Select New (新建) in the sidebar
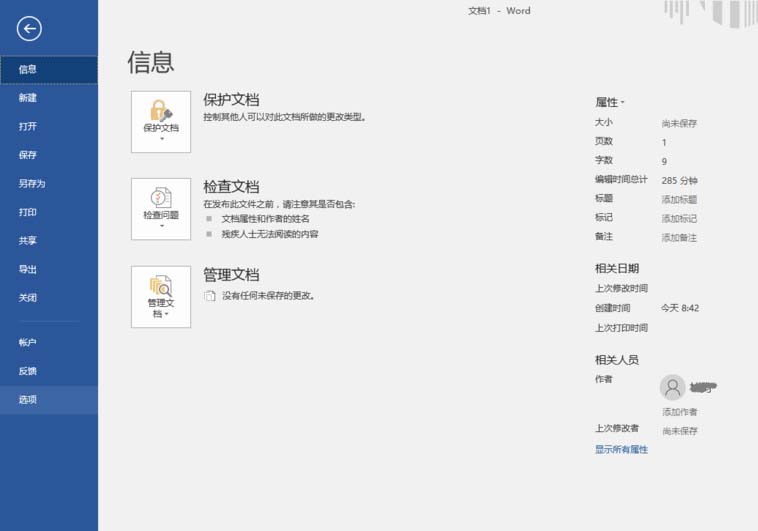This screenshot has width=758, height=531. coord(28,98)
